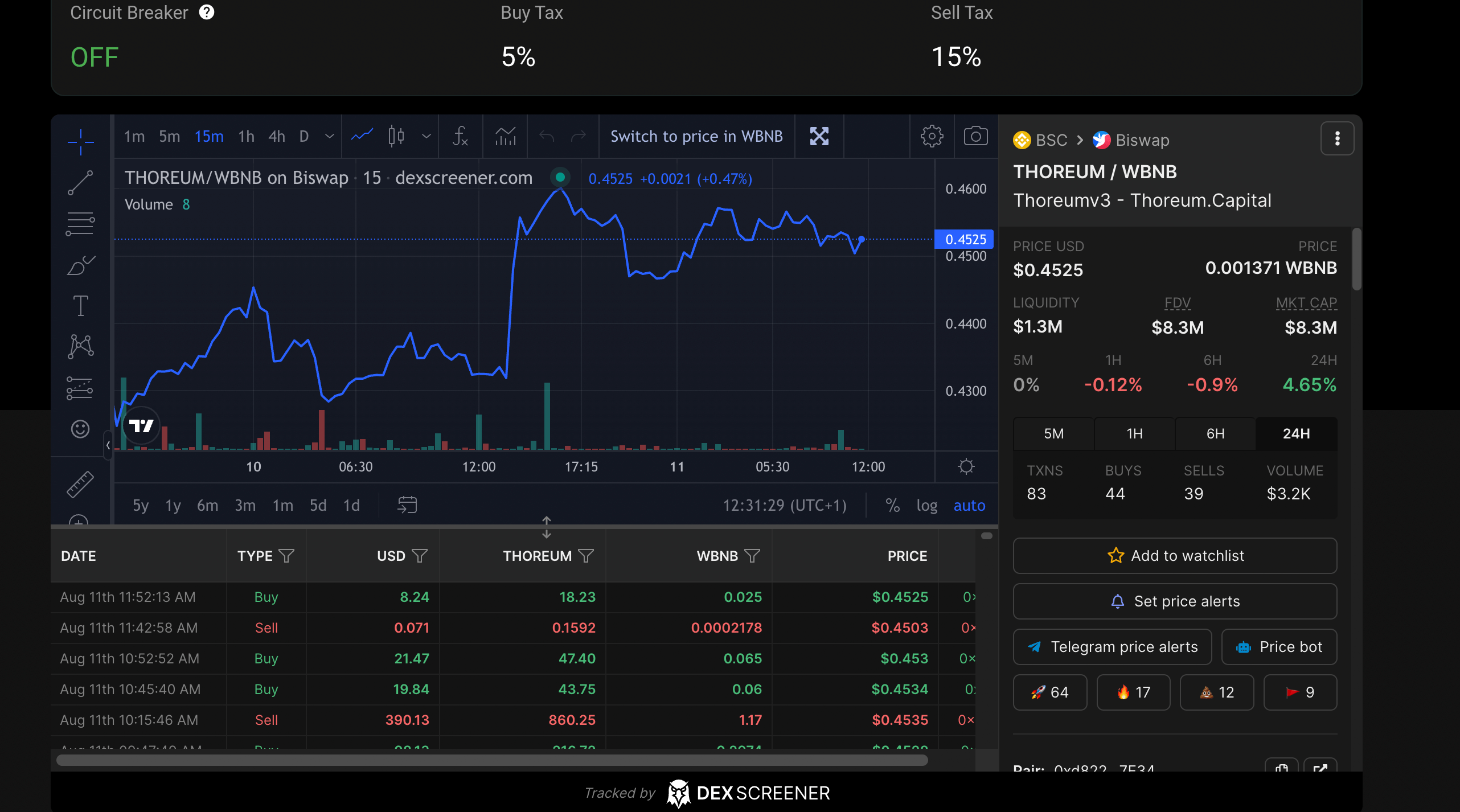
Task: Vote red flag reaction with 9
Action: point(1299,692)
